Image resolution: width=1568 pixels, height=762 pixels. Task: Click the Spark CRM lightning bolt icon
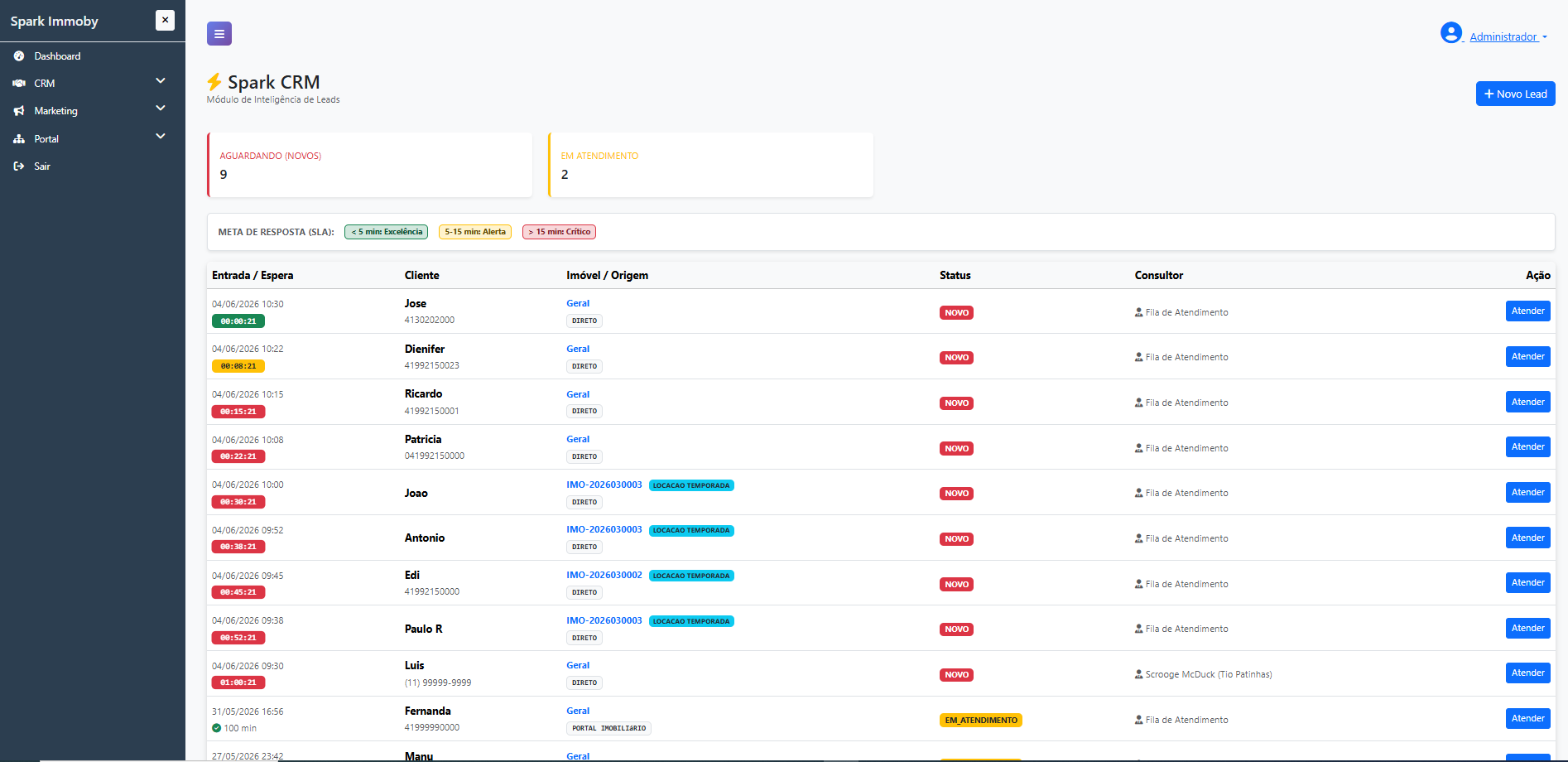214,82
